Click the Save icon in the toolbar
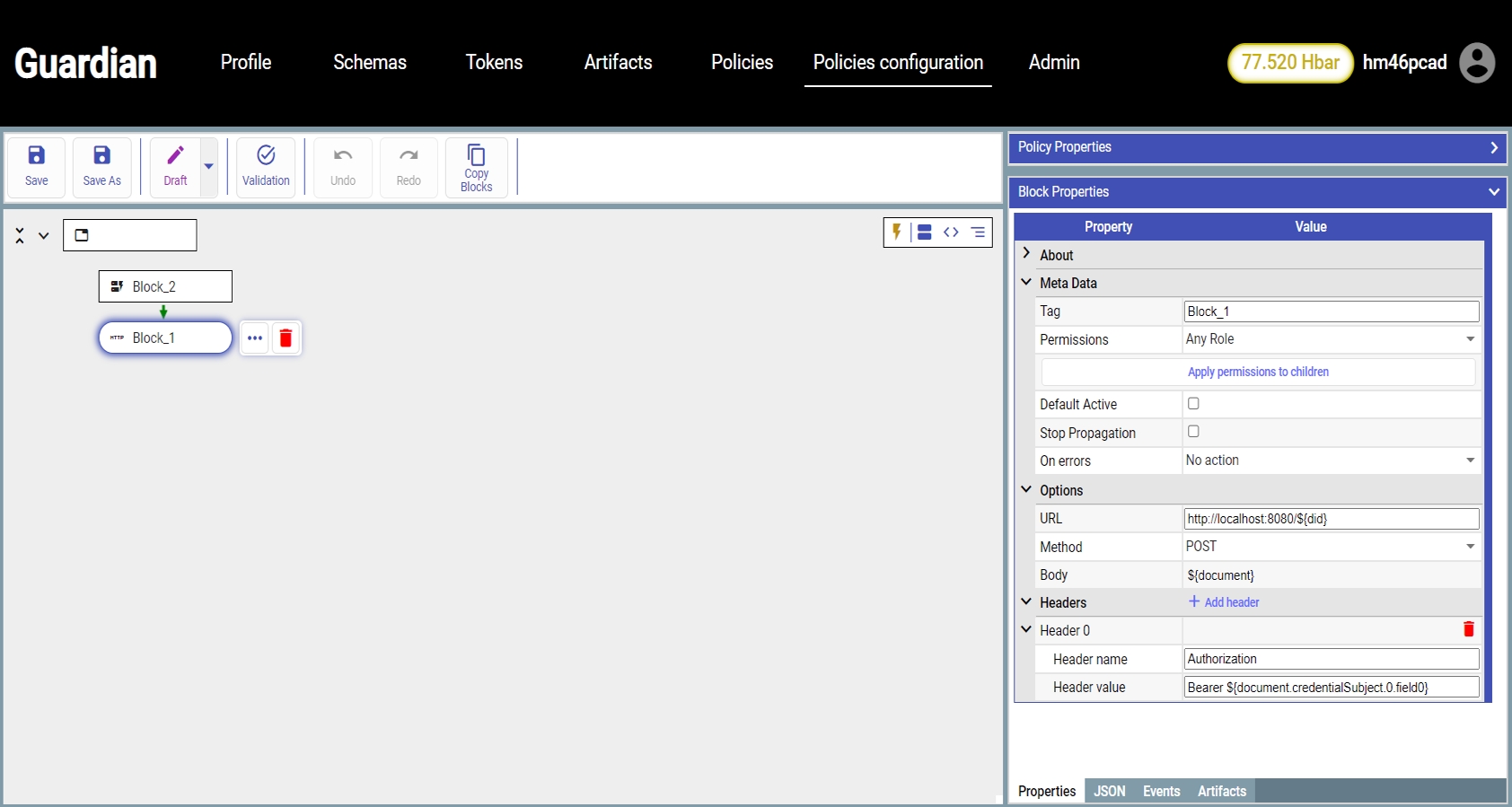 pyautogui.click(x=36, y=156)
